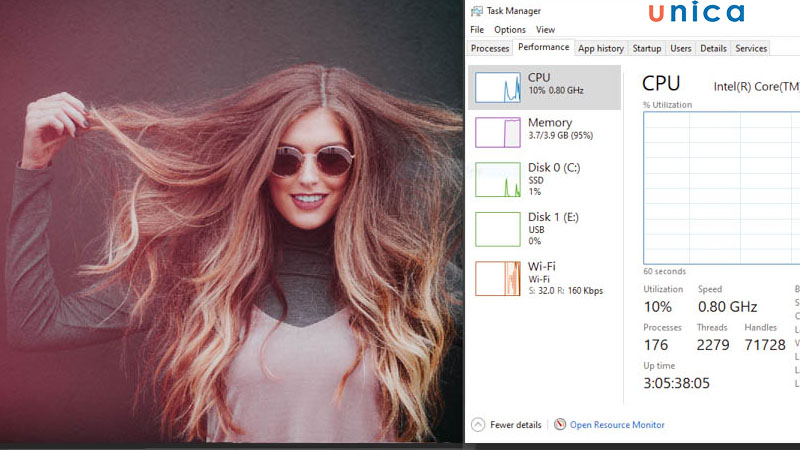Click the Handles count 71728

click(765, 345)
